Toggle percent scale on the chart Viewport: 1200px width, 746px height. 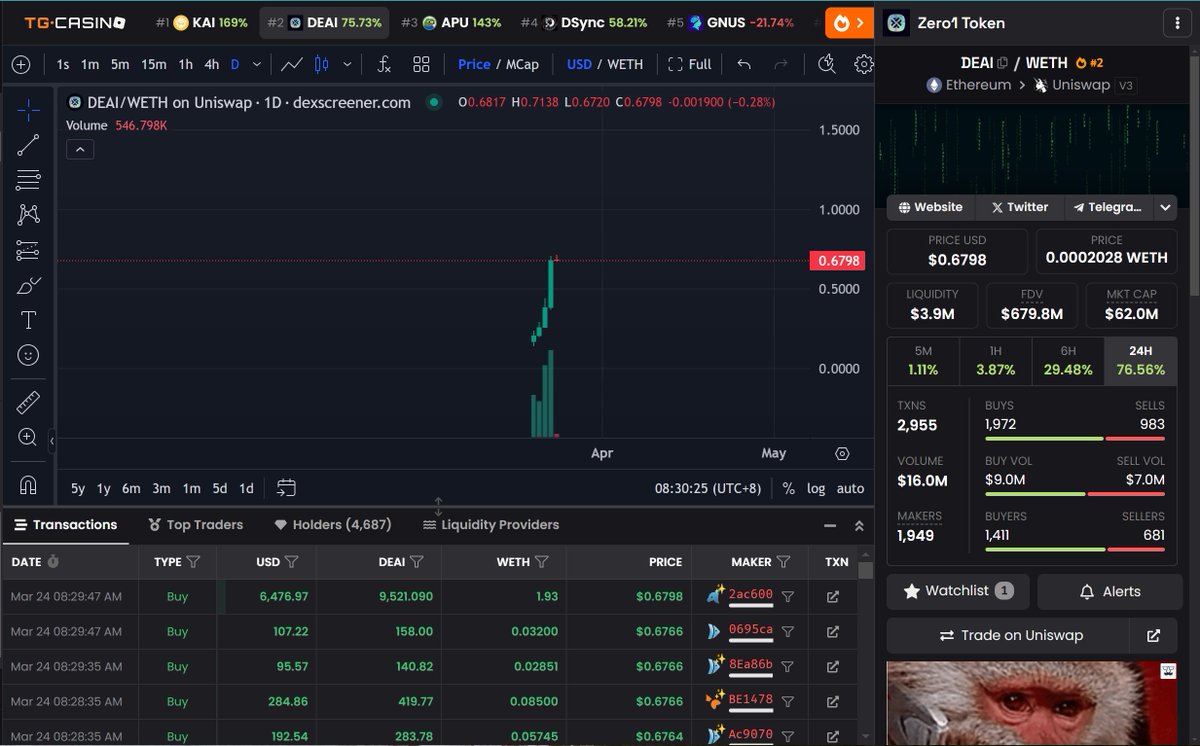pos(789,488)
